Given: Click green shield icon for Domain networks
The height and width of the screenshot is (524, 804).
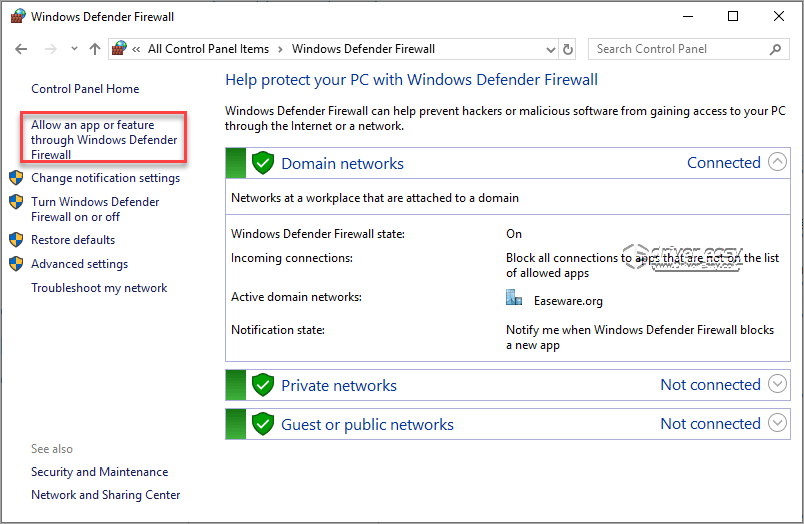Looking at the screenshot, I should click(263, 163).
